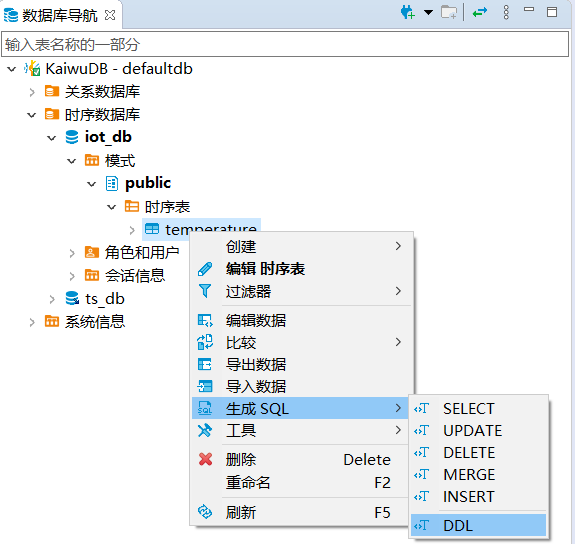Click the 关系数据库 folder icon
This screenshot has height=544, width=575.
click(x=52, y=91)
